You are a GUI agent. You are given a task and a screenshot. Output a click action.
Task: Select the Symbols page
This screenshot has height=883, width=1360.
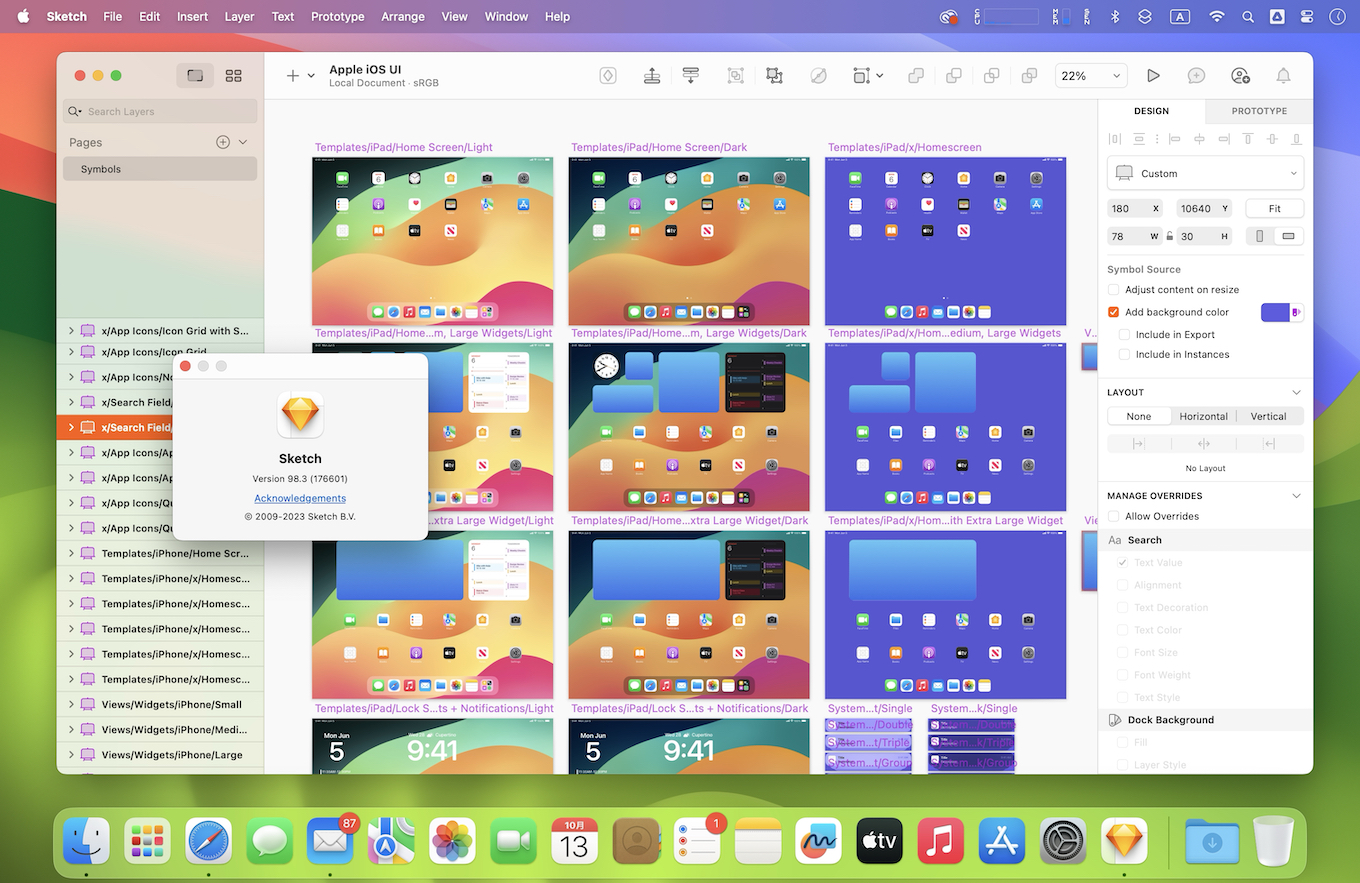(160, 169)
